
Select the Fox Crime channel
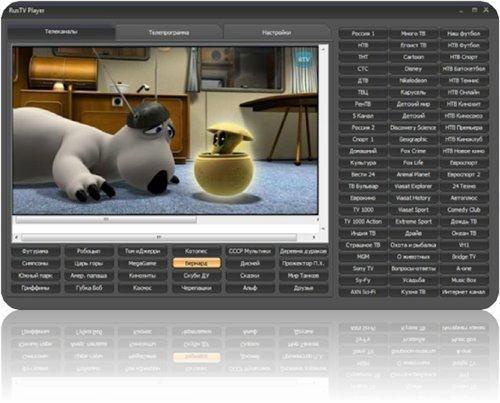413,151
